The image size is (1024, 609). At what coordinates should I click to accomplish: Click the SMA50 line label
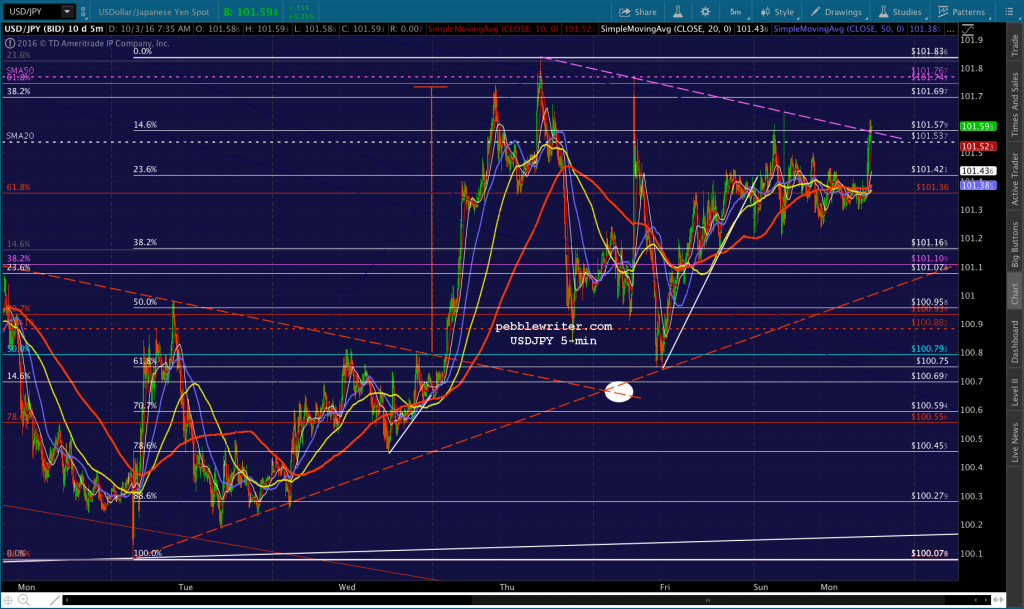20,70
